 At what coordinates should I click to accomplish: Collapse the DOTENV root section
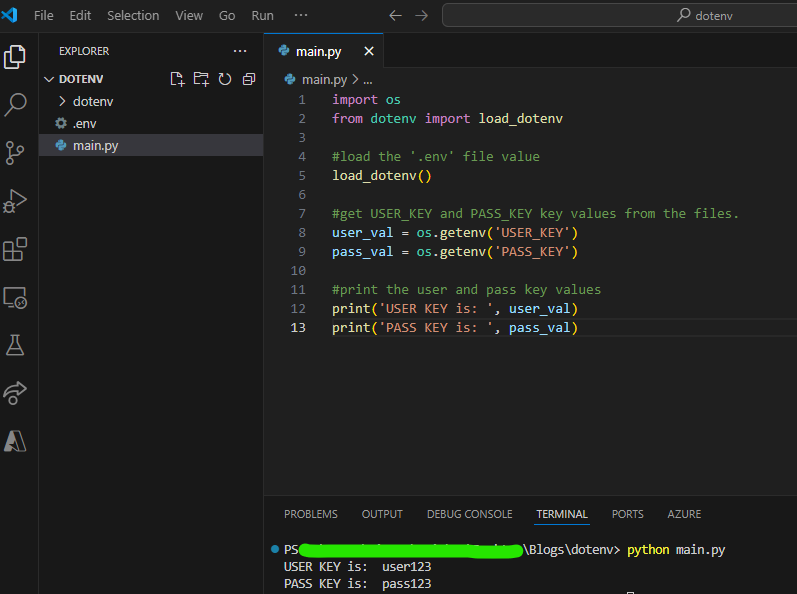tap(80, 79)
